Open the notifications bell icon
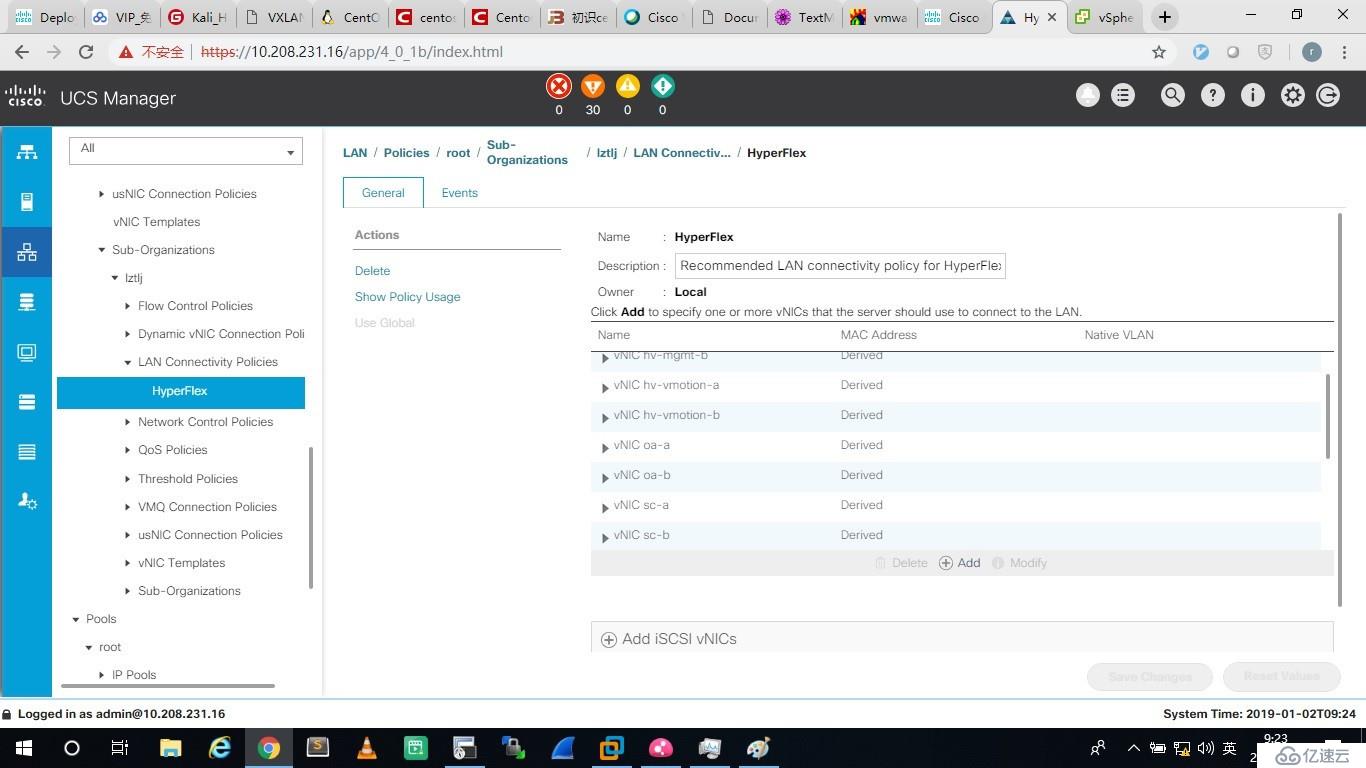This screenshot has width=1366, height=768. [x=1087, y=95]
